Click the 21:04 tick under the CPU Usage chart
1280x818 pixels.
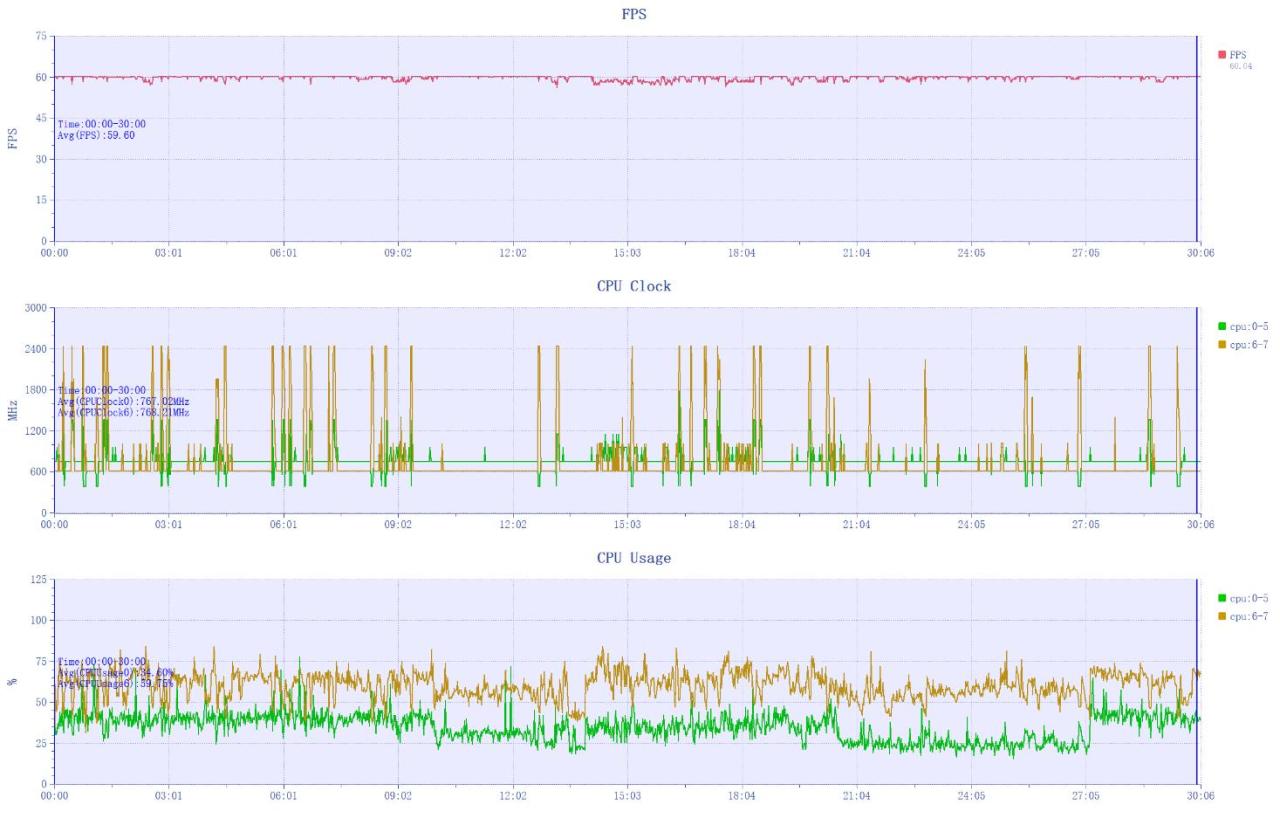(x=856, y=797)
